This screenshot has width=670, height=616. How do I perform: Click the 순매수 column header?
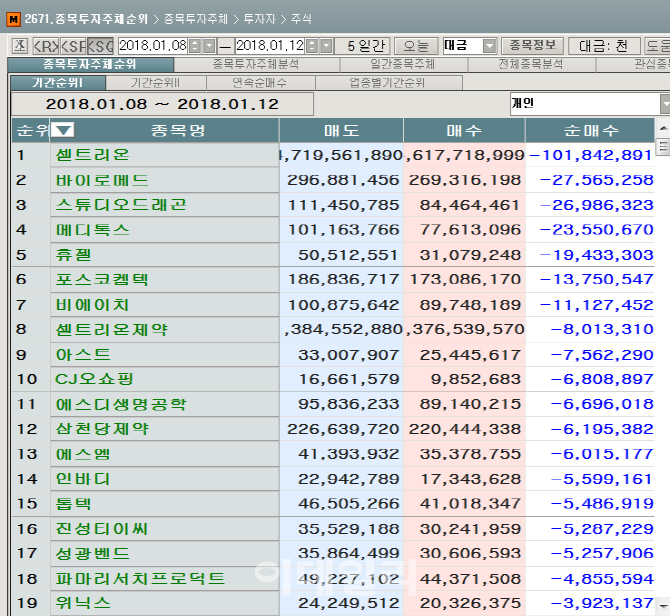pos(590,130)
